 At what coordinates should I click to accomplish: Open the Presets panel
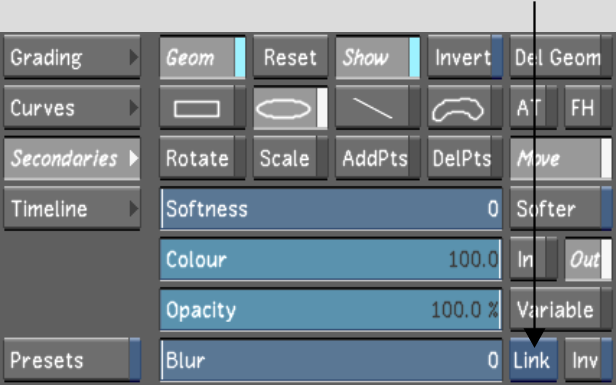point(72,360)
